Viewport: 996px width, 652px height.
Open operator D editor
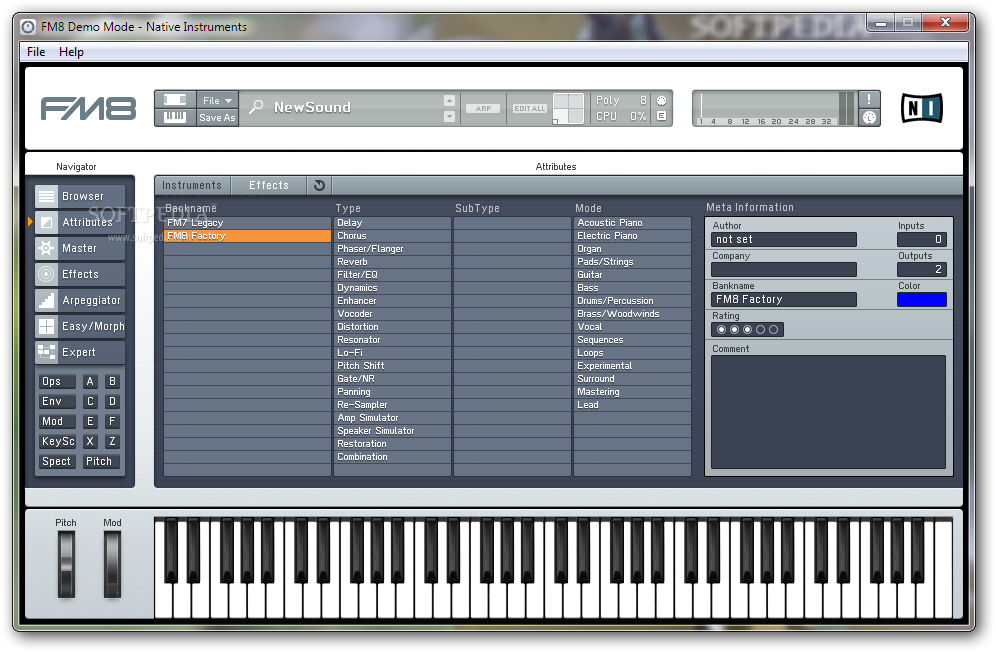(x=112, y=402)
